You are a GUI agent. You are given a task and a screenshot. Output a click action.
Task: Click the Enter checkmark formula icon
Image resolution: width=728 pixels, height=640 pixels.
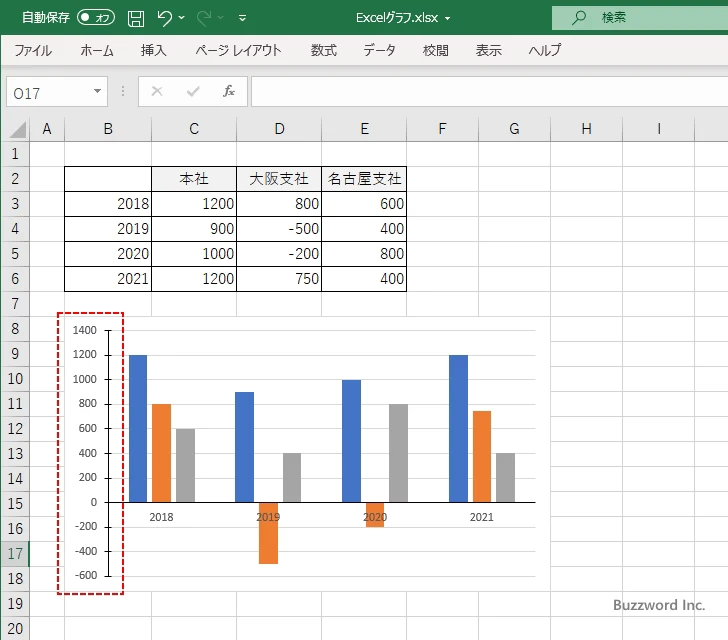tap(193, 91)
